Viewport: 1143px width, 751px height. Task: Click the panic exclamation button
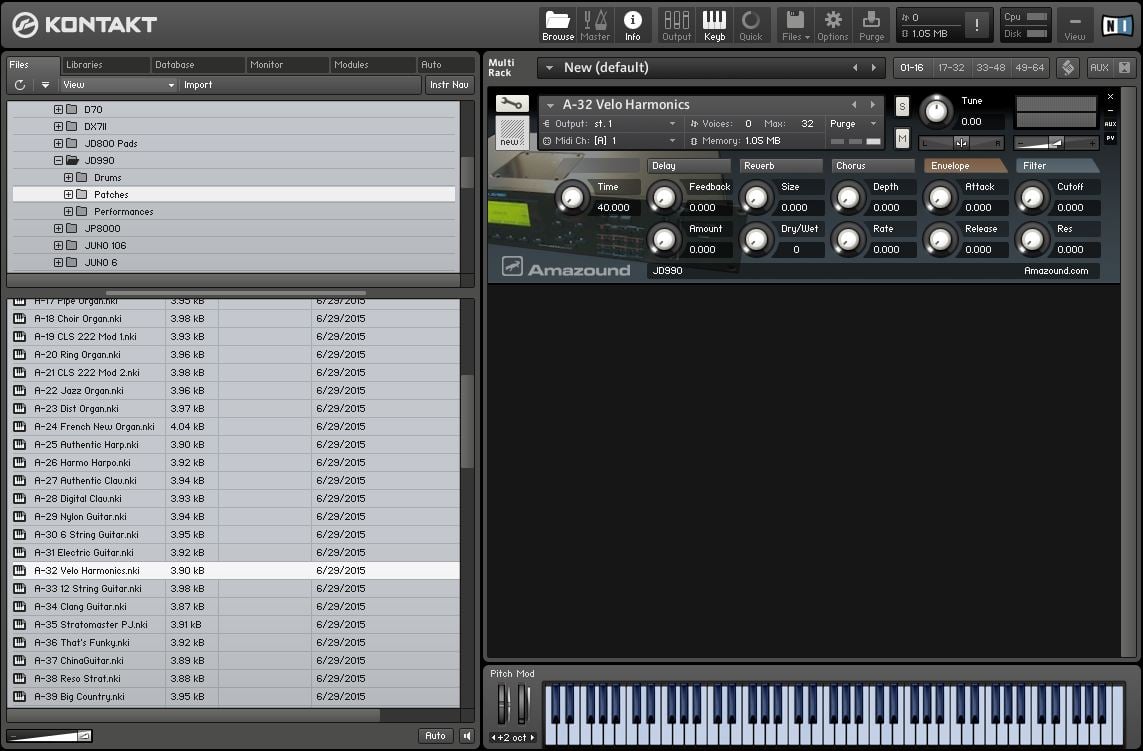pos(977,26)
